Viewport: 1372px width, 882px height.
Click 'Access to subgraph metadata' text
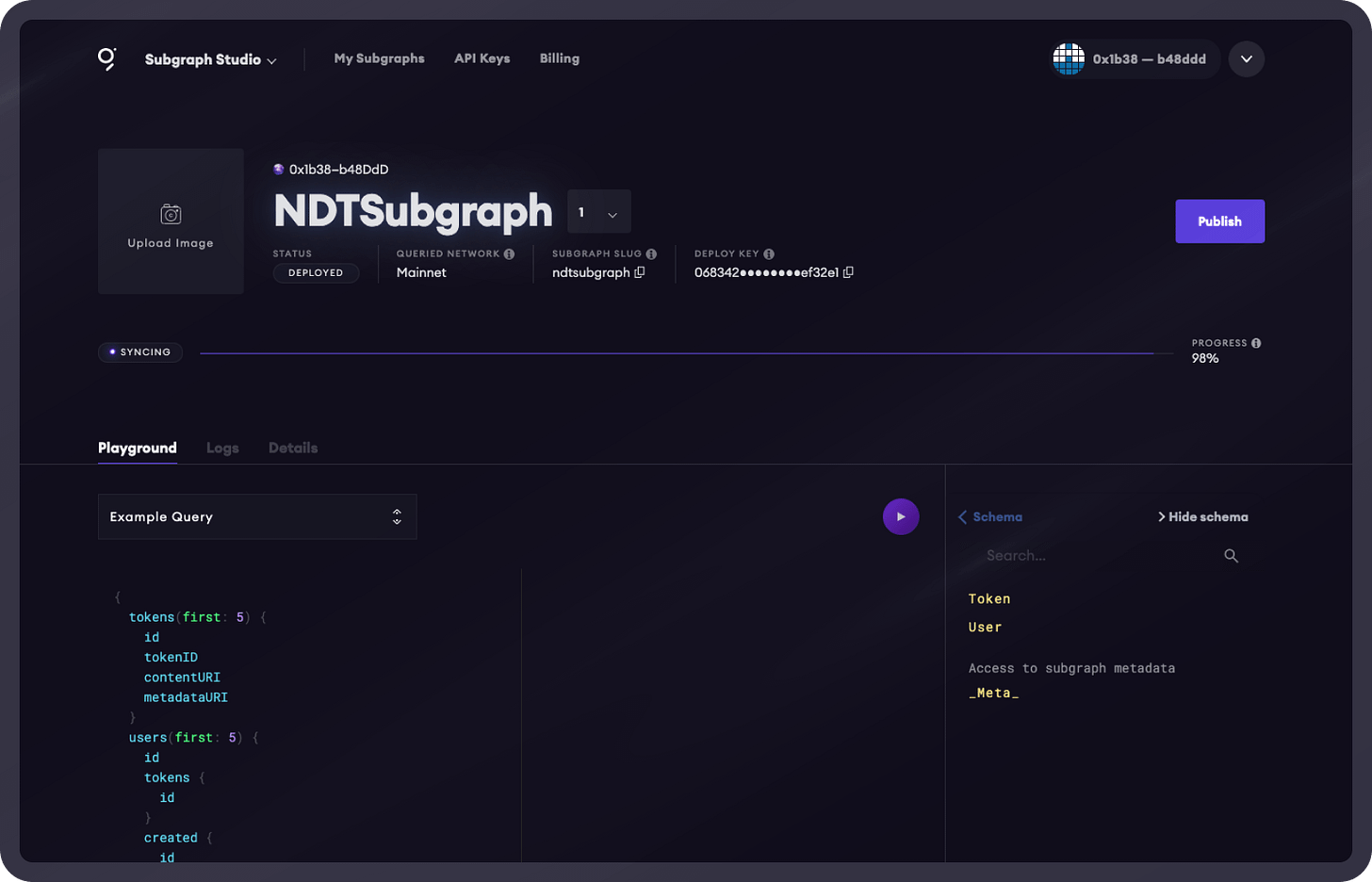click(1071, 668)
